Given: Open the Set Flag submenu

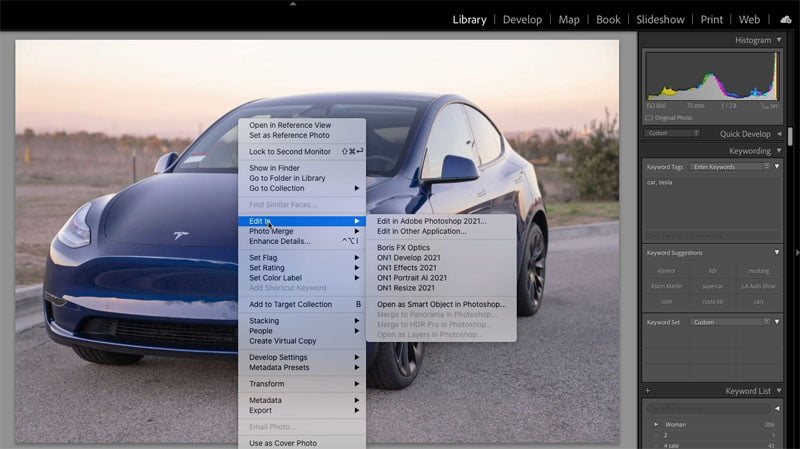Looking at the screenshot, I should (x=302, y=258).
